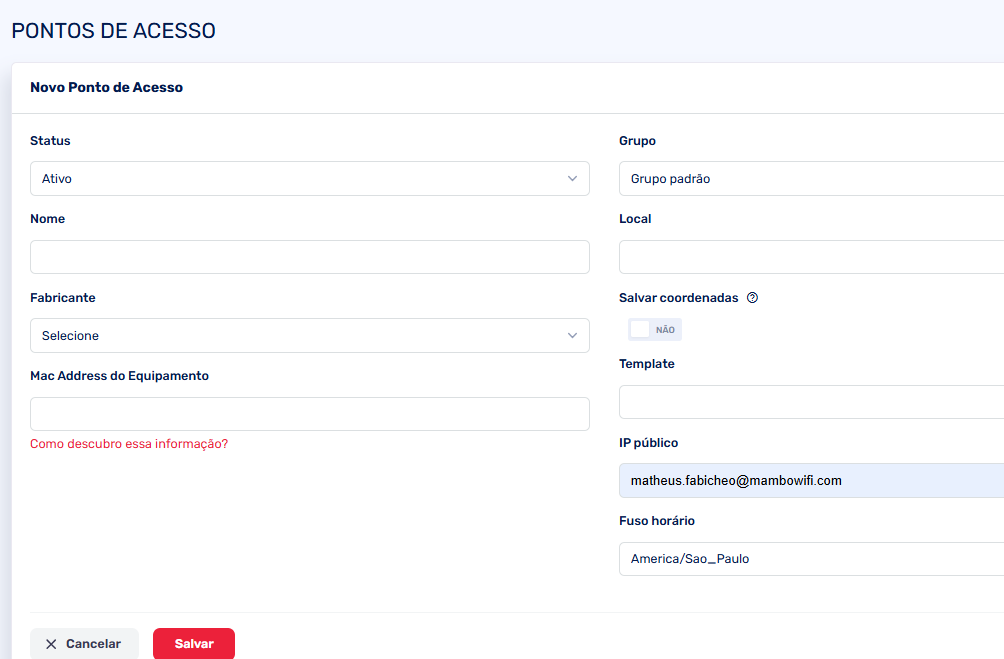
Task: Click the X icon on the Cancelar button
Action: [52, 644]
